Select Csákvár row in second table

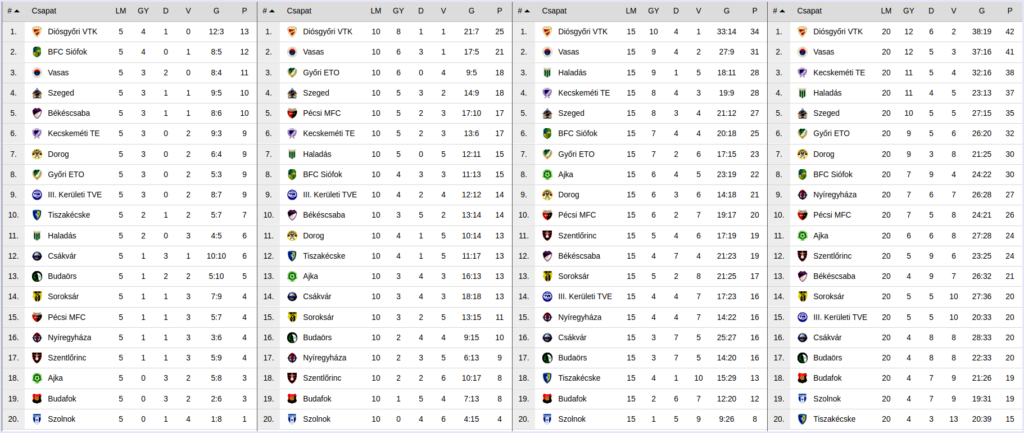point(384,297)
